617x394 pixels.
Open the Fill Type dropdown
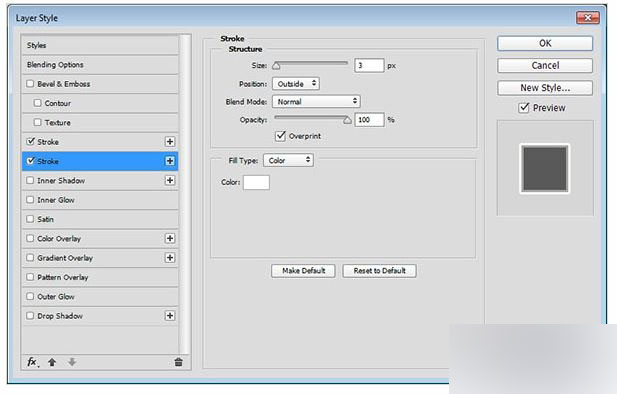[x=288, y=160]
